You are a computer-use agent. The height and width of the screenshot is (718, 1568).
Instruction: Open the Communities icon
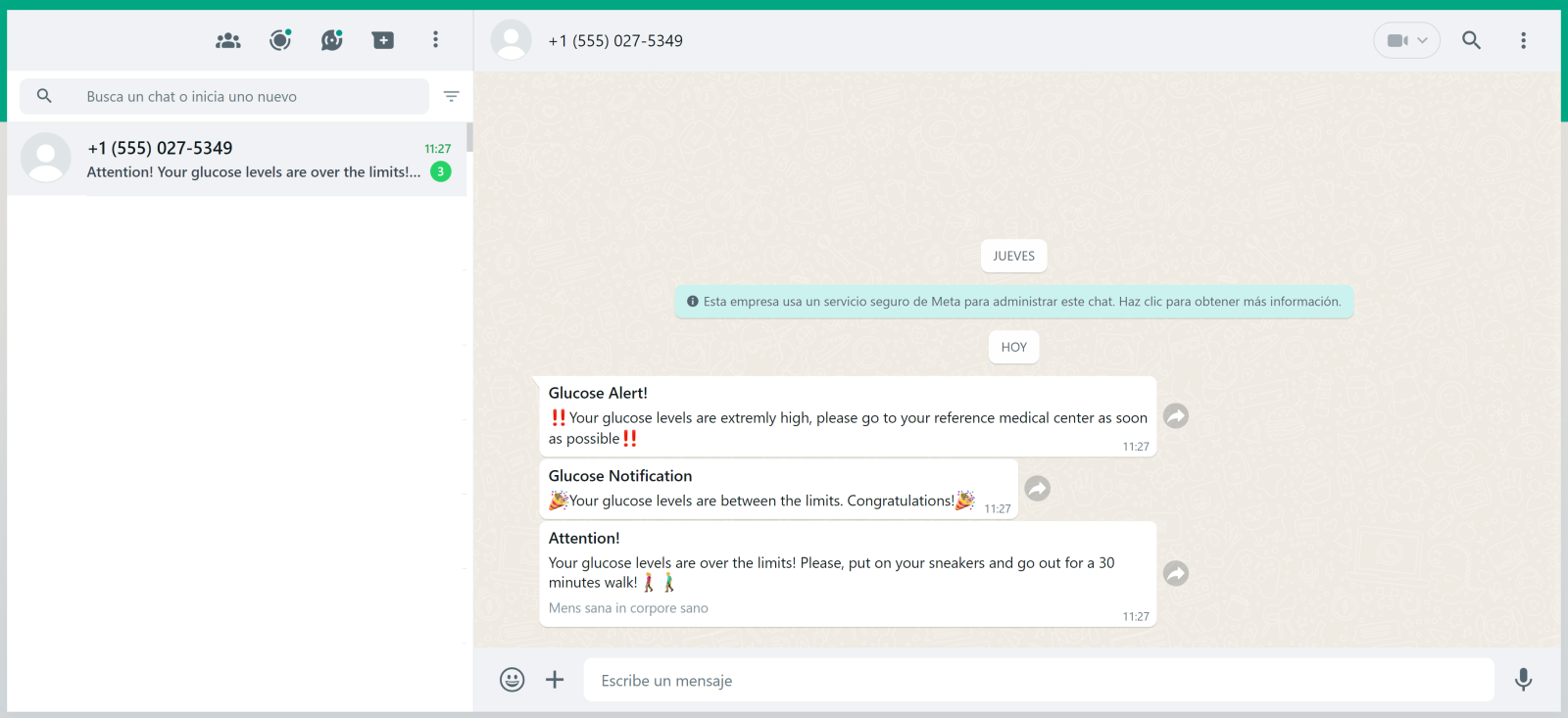point(228,40)
